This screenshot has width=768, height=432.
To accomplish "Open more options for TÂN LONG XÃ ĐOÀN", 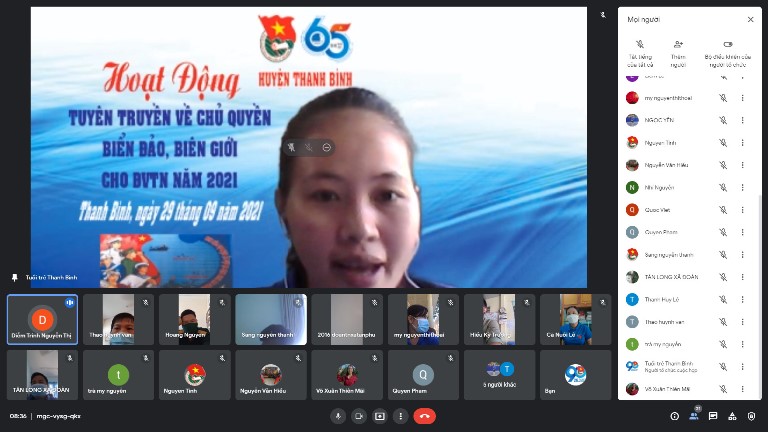I will pos(743,277).
